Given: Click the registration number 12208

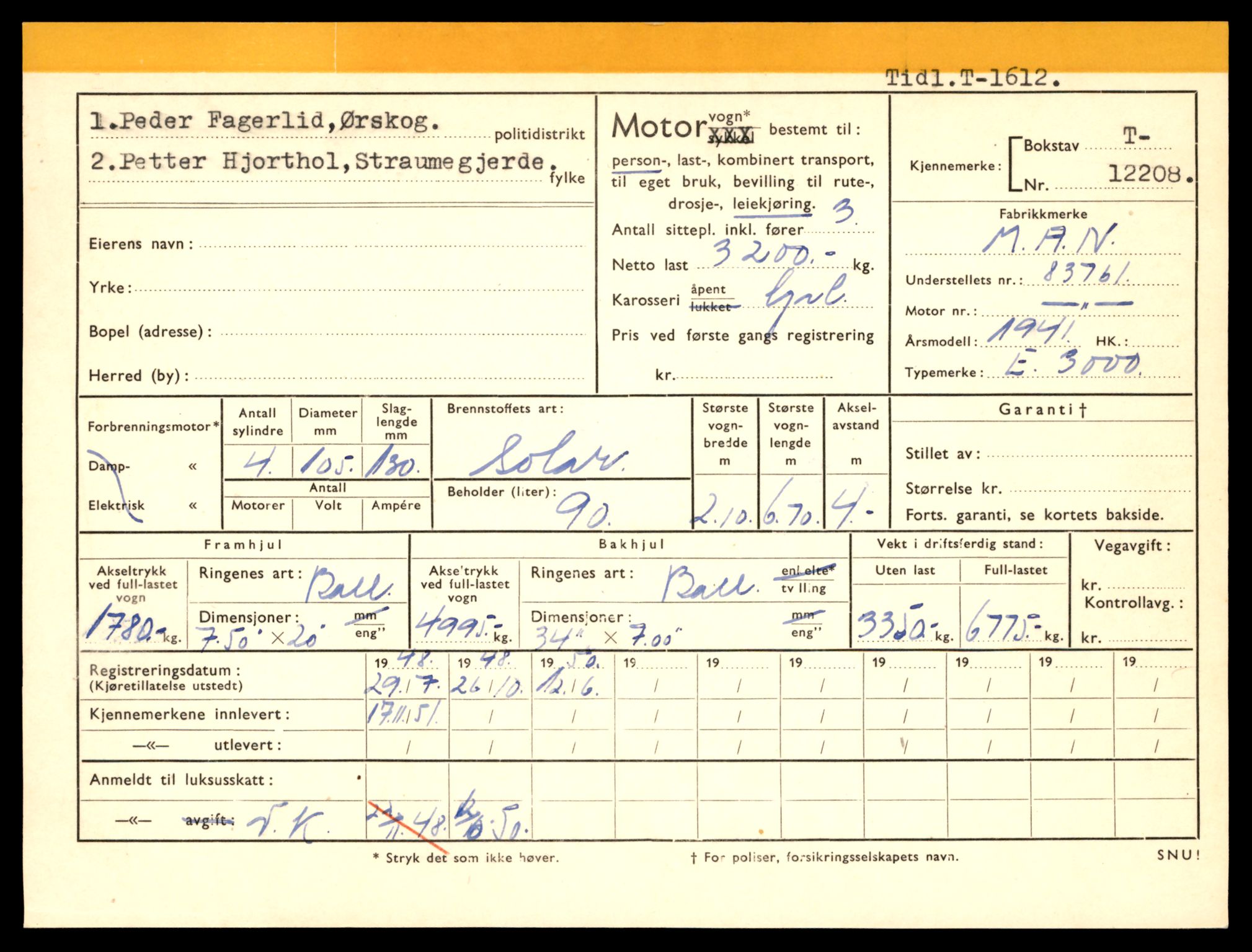Looking at the screenshot, I should point(1145,174).
